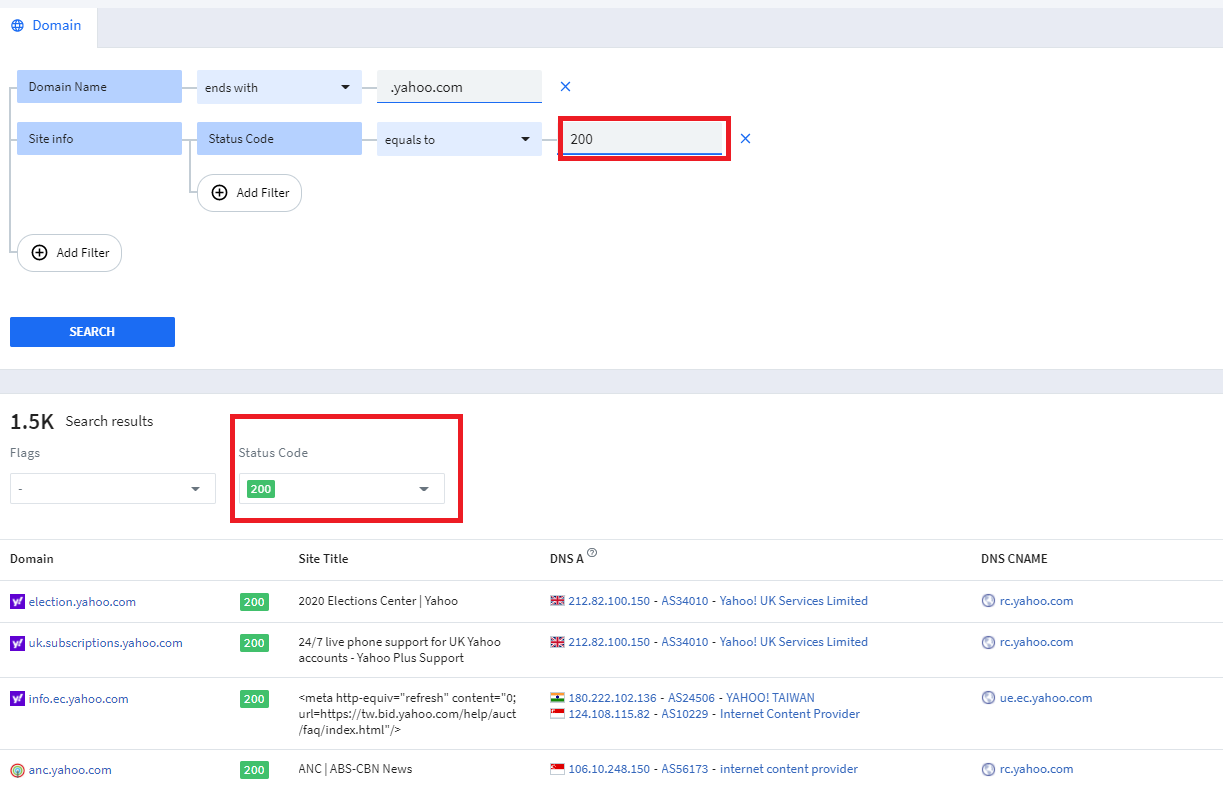Screen dimensions: 1223x785
Task: Click the CNAME globe icon beside ue.ec.yahoo.com
Action: 989,699
